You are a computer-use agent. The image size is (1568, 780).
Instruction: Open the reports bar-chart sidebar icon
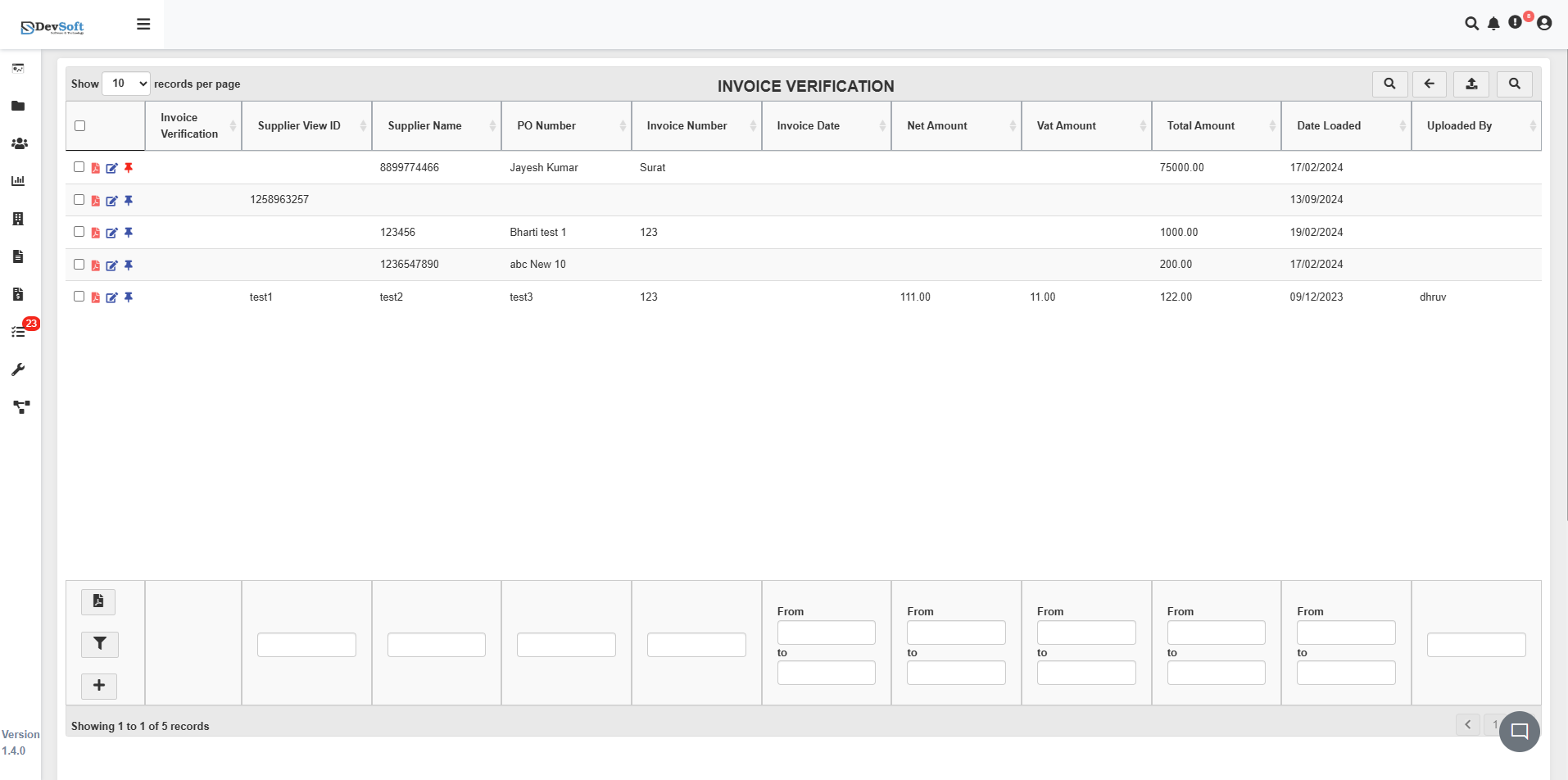click(x=18, y=181)
